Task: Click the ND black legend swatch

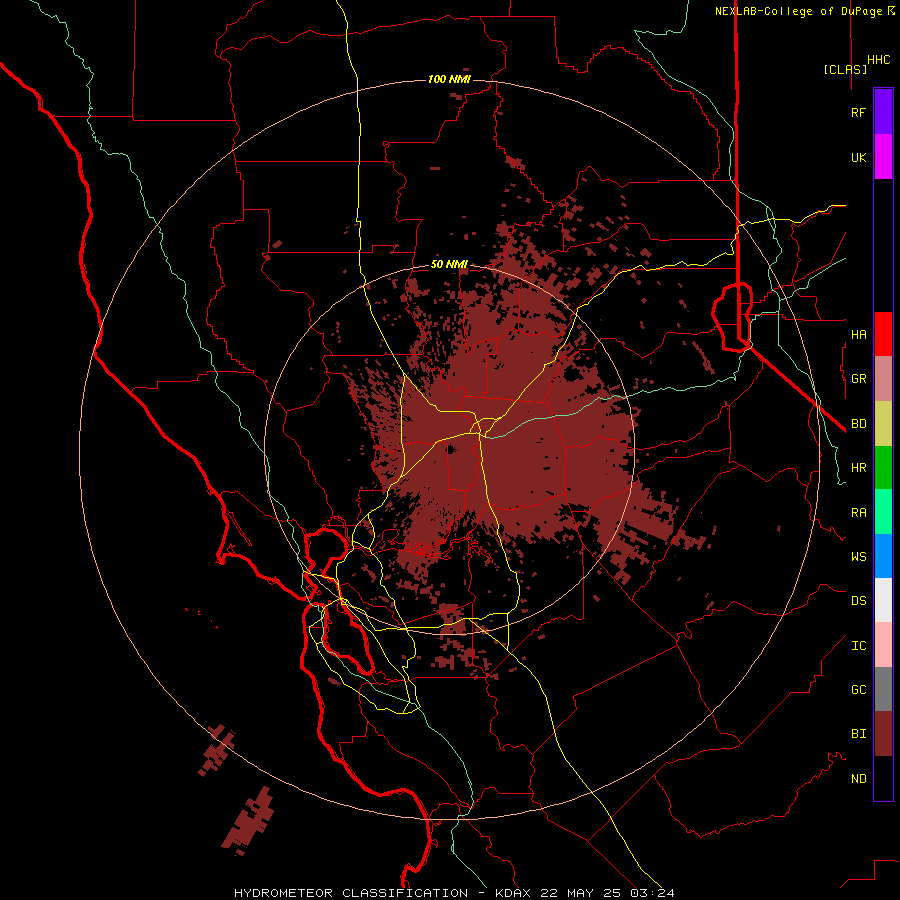Action: [x=883, y=778]
